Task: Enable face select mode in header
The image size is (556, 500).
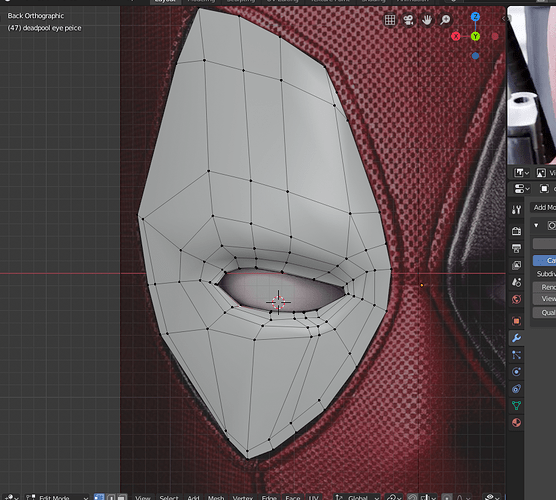Action: [x=122, y=497]
